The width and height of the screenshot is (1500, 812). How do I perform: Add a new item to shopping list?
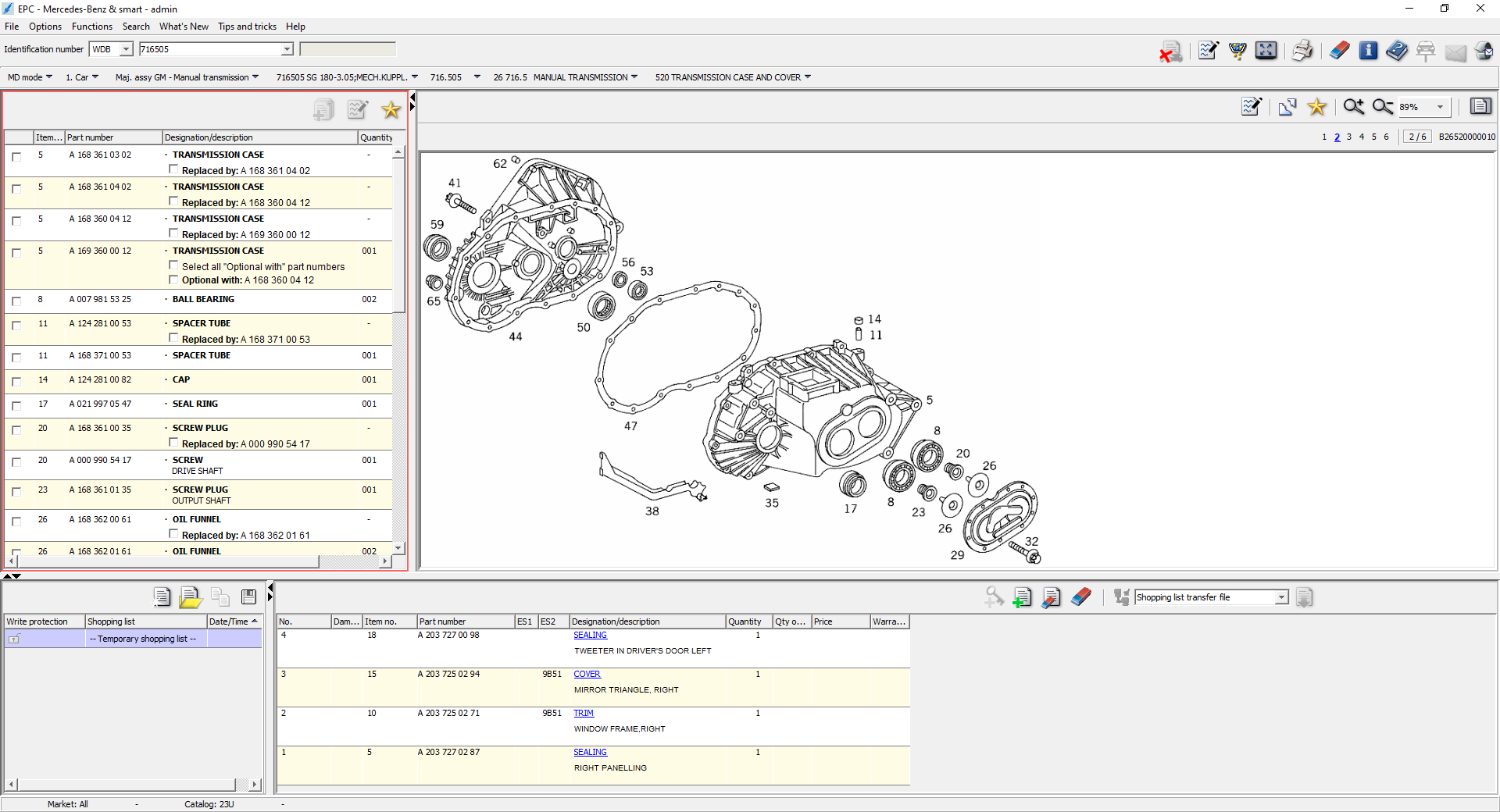tap(1022, 598)
